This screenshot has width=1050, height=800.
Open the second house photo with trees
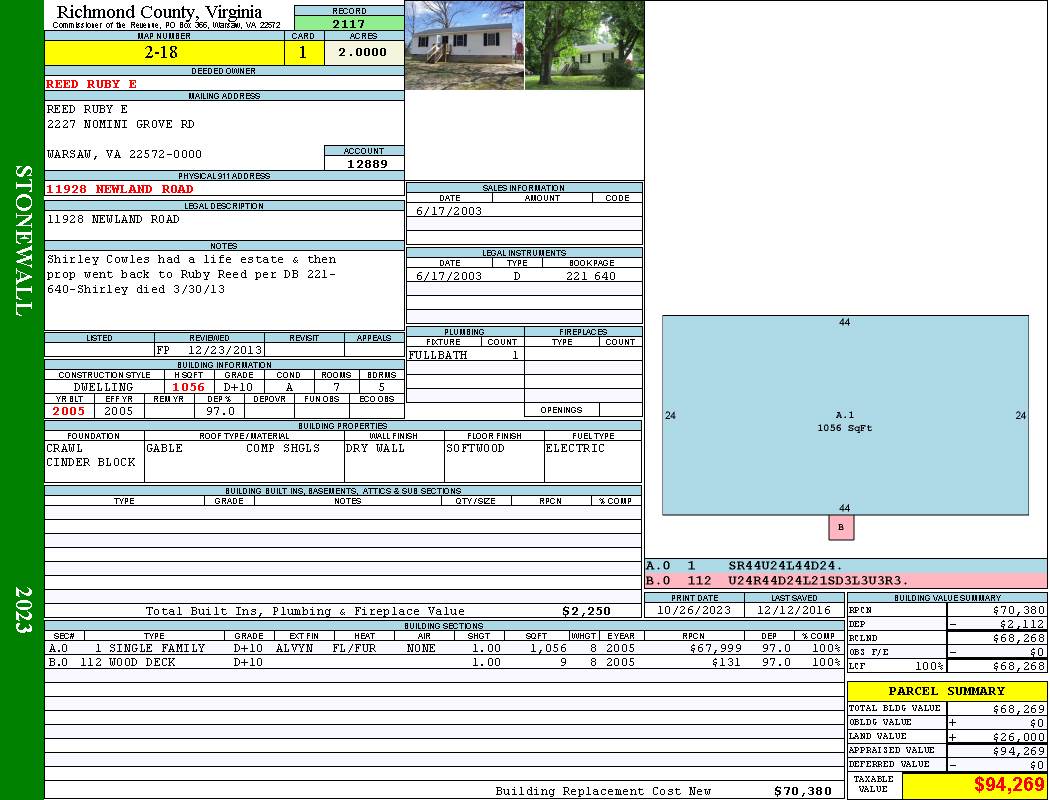(583, 45)
